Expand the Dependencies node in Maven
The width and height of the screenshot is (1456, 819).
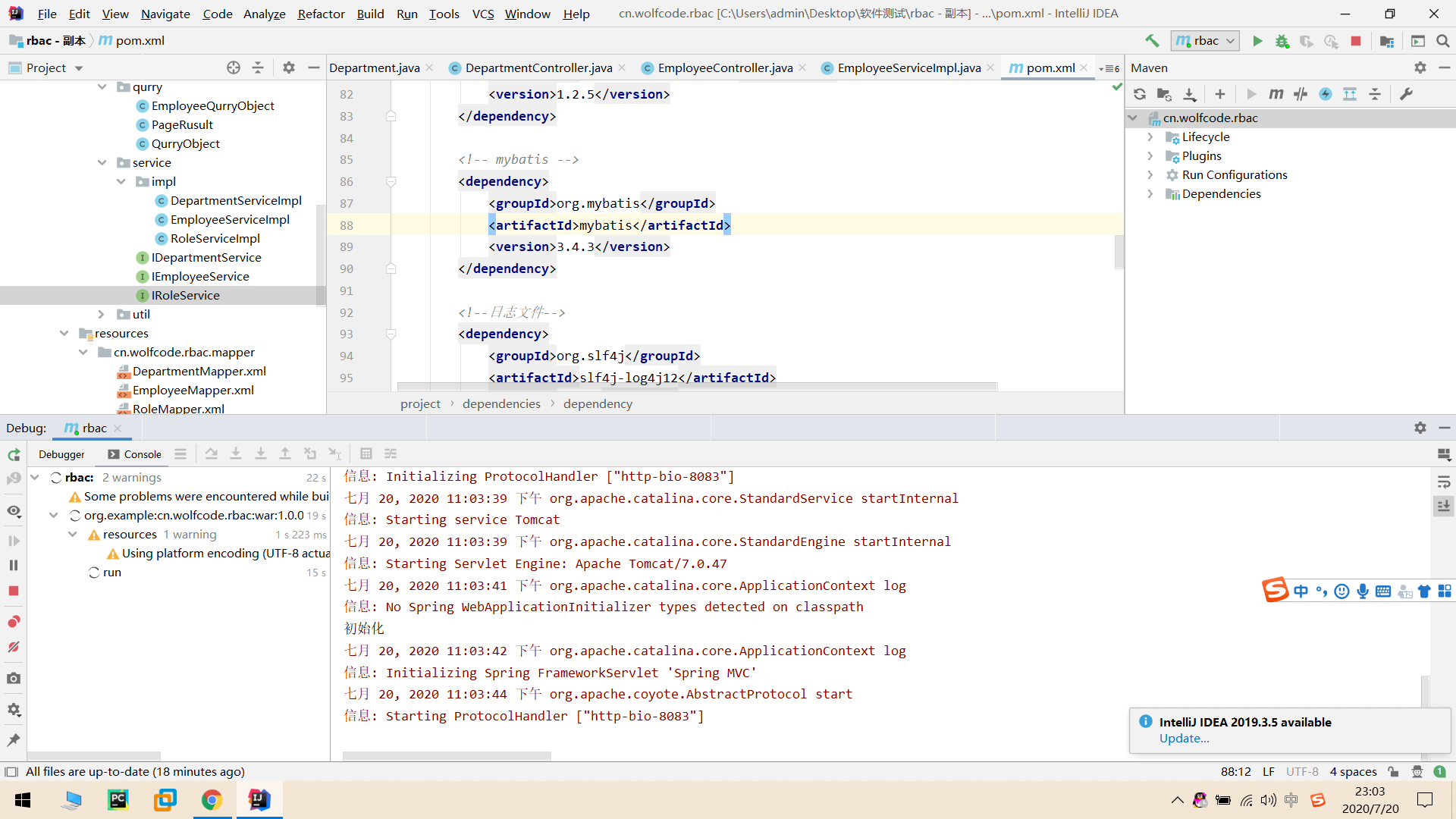tap(1148, 193)
